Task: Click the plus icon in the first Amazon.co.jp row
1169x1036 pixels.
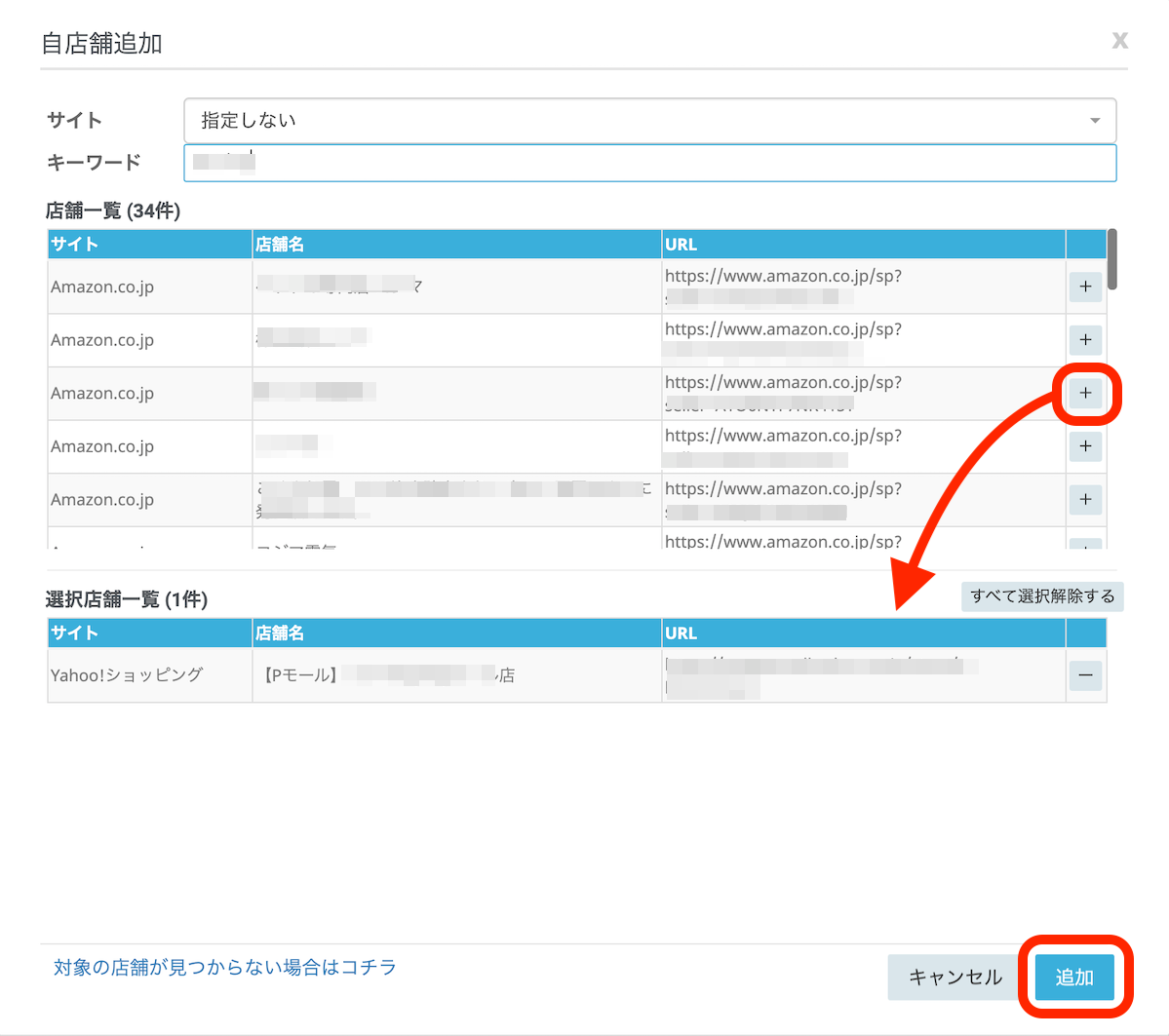Action: click(1085, 287)
